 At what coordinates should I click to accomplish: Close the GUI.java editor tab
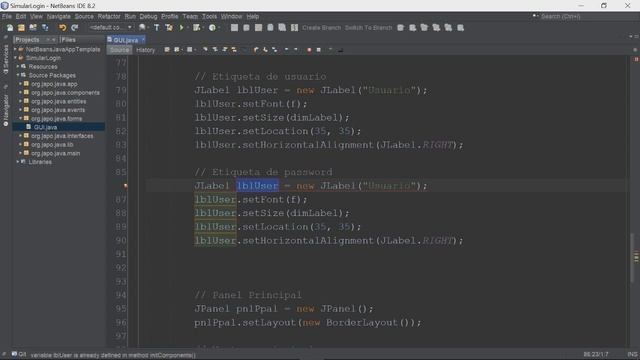(143, 40)
